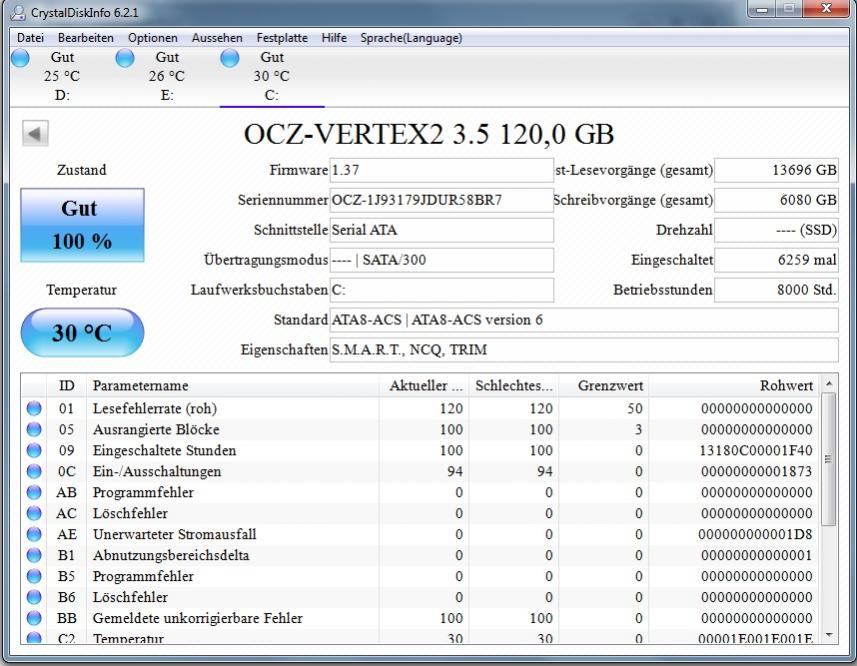Select disk E: status orb
This screenshot has height=666, width=857.
coord(125,58)
